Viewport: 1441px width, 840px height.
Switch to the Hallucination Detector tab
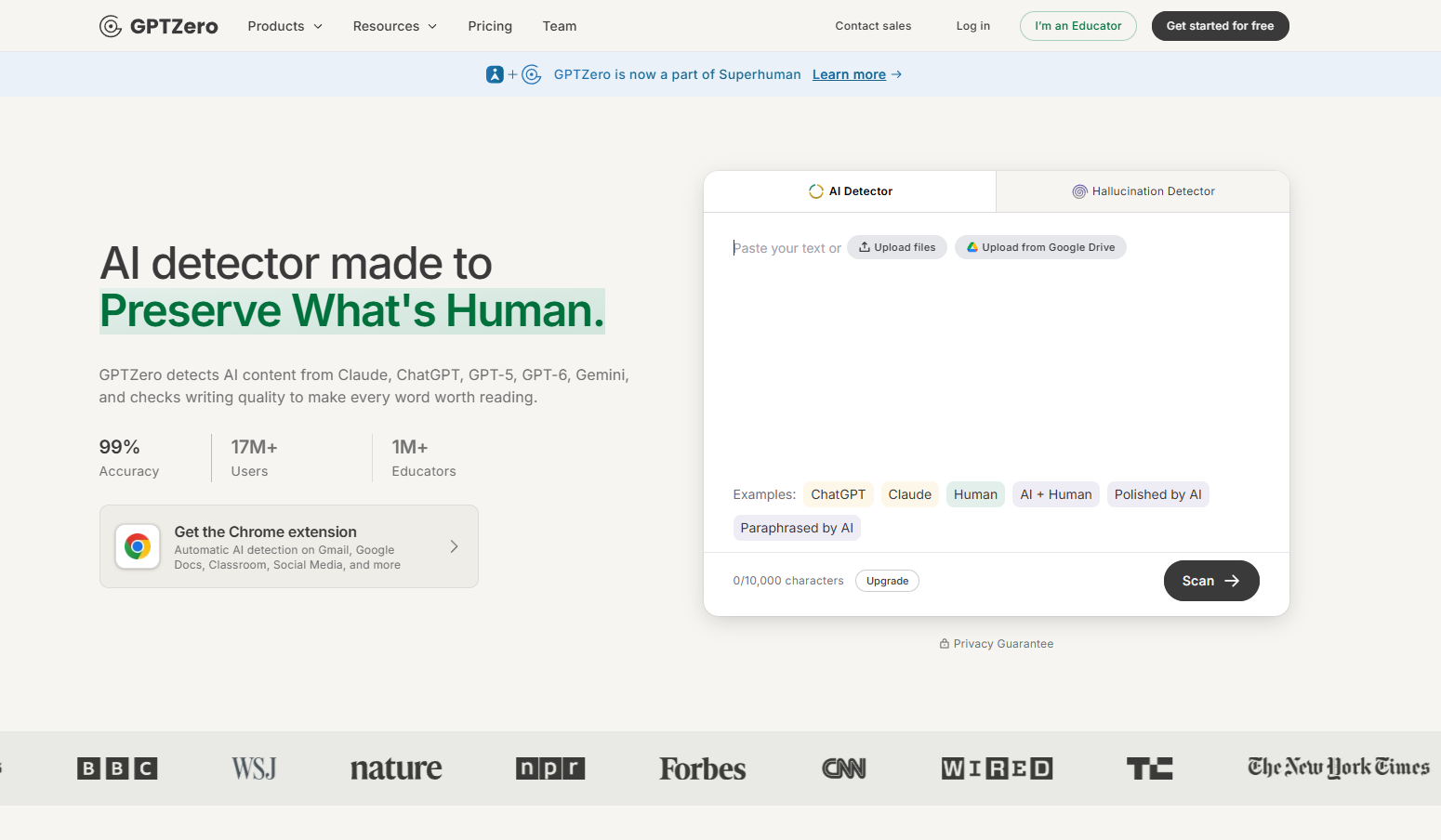[1143, 191]
